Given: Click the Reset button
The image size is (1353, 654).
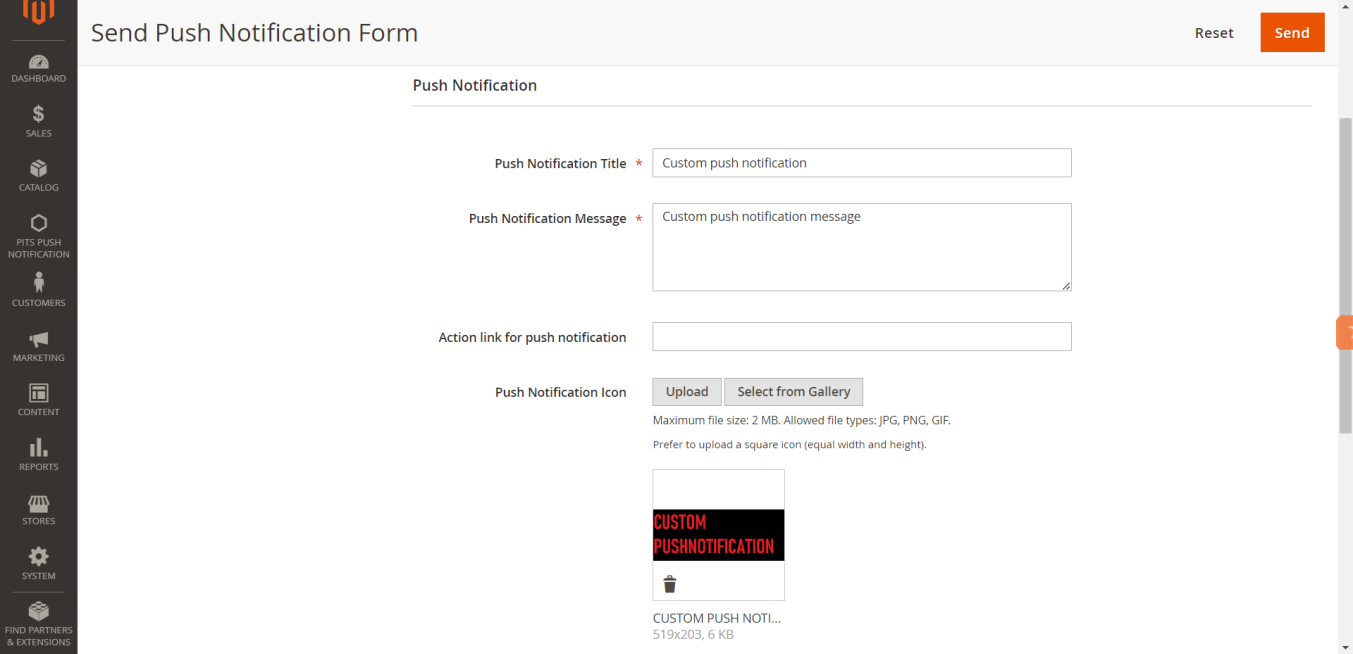Looking at the screenshot, I should pyautogui.click(x=1214, y=33).
